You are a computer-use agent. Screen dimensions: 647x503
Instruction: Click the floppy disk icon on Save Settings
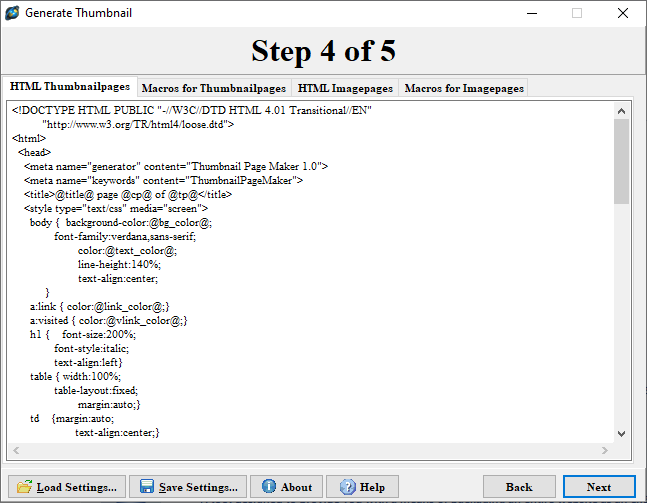coord(146,486)
